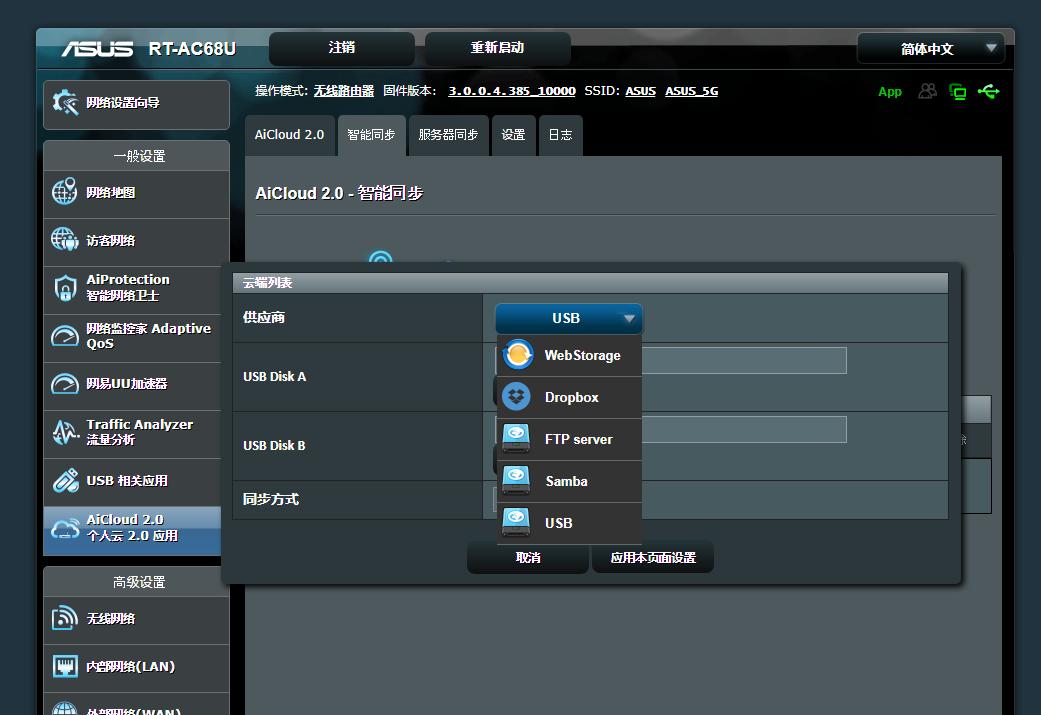
Task: Select the FTP server drive icon
Action: pyautogui.click(x=516, y=439)
